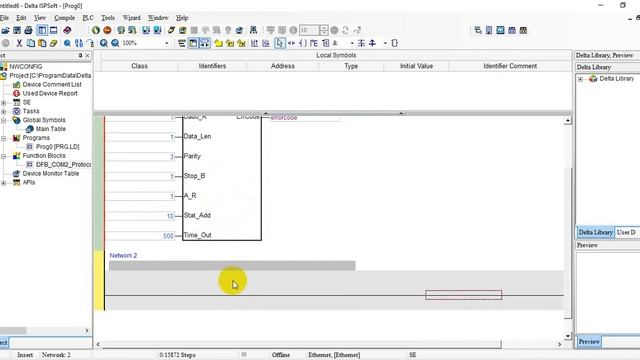640x360 pixels.
Task: Expand the APIs tree node
Action: pos(4,183)
